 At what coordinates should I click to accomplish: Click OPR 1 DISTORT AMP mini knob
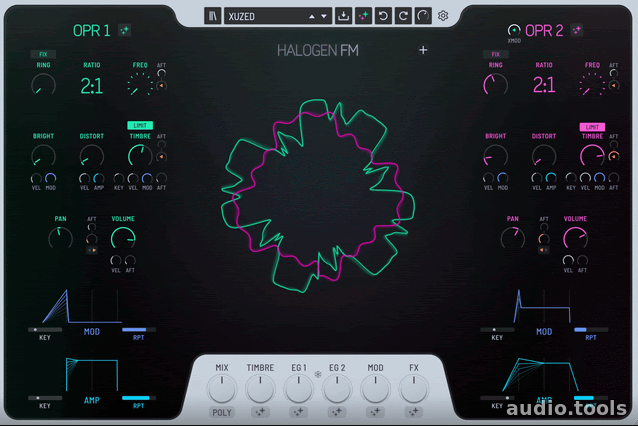click(x=99, y=178)
